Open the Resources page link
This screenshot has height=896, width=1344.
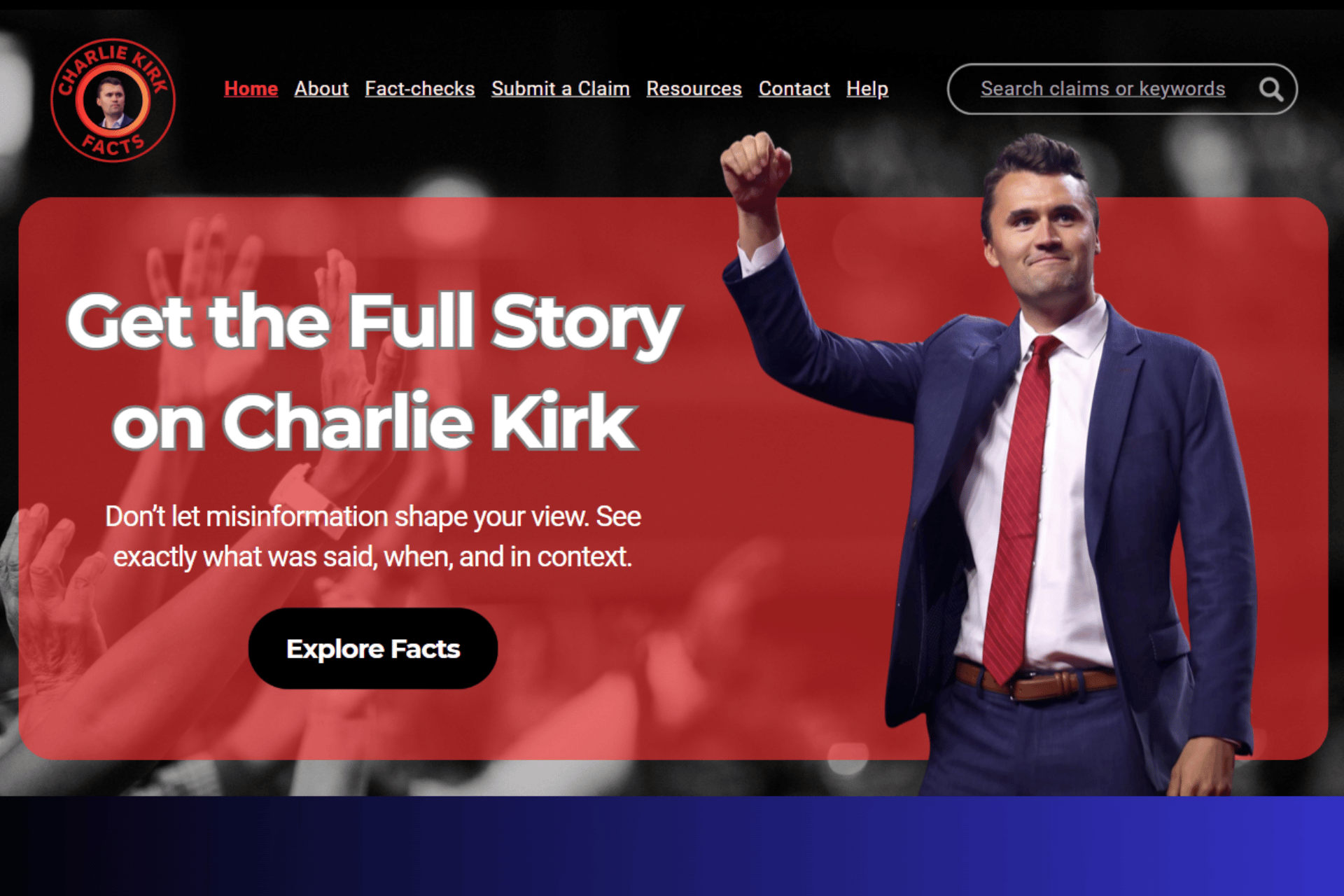tap(694, 89)
